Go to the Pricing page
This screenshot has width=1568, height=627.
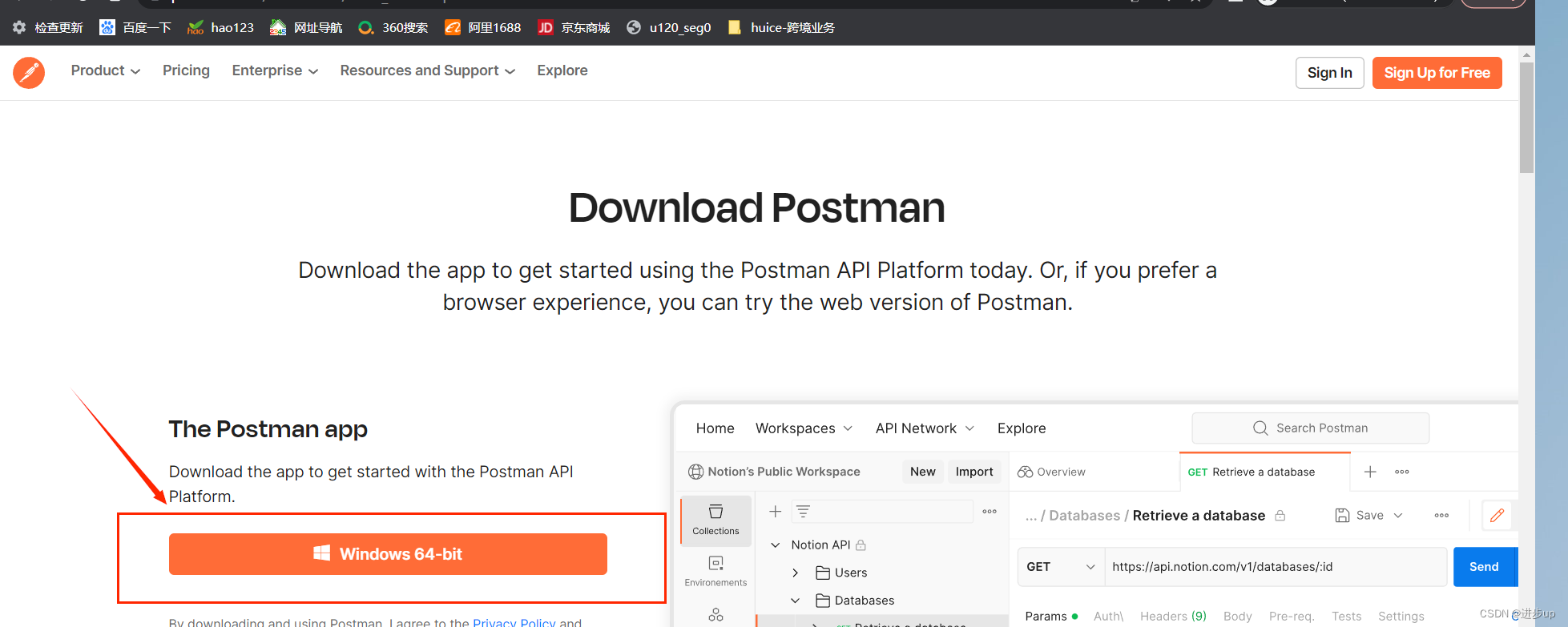(186, 70)
